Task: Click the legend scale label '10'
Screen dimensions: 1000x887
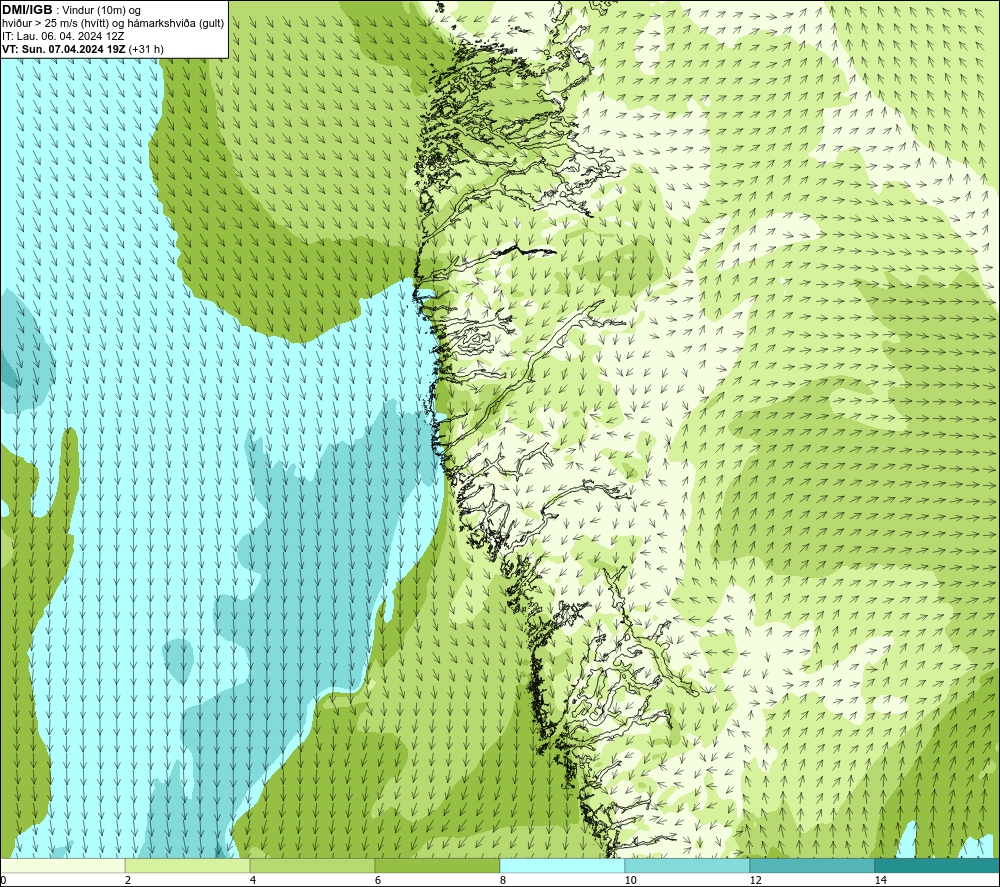Action: 630,880
